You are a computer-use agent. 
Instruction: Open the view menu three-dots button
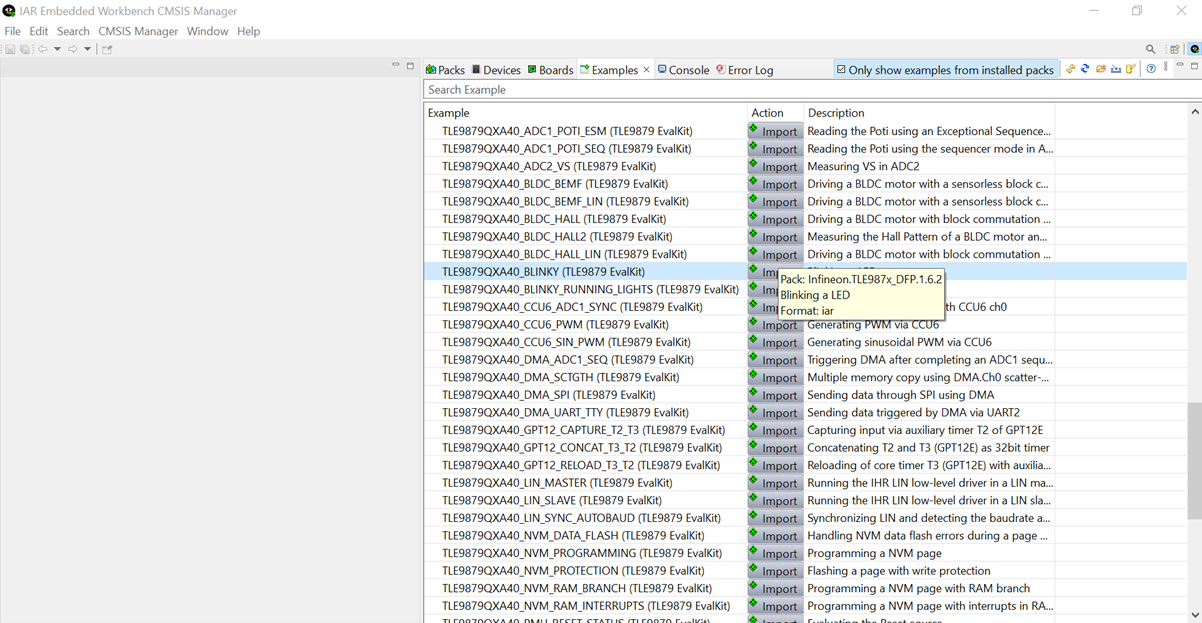pos(1166,68)
